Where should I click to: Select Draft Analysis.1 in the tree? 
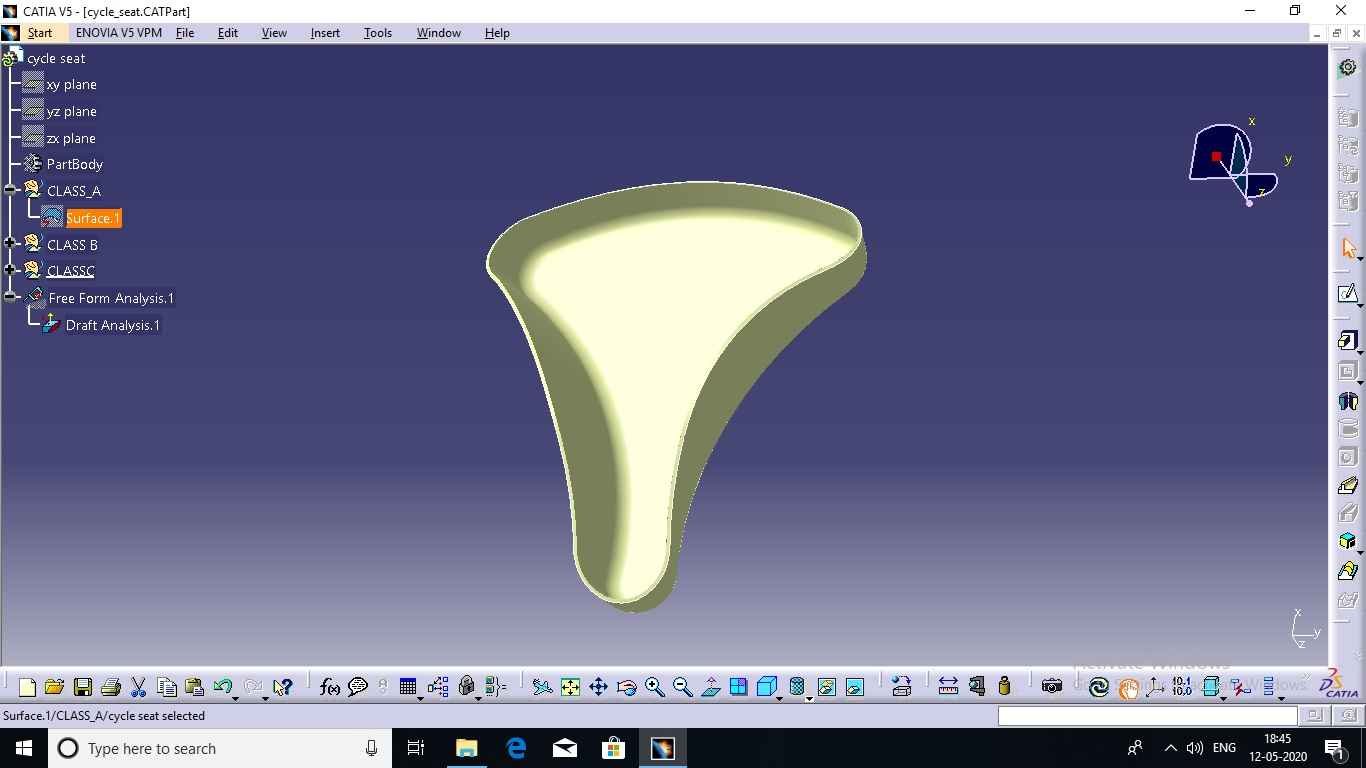click(x=112, y=325)
